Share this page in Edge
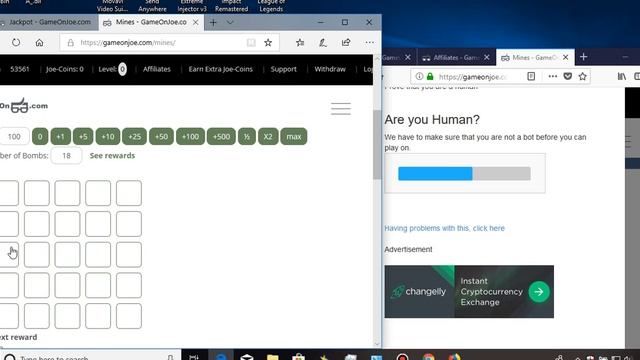Image resolution: width=640 pixels, height=360 pixels. [346, 42]
